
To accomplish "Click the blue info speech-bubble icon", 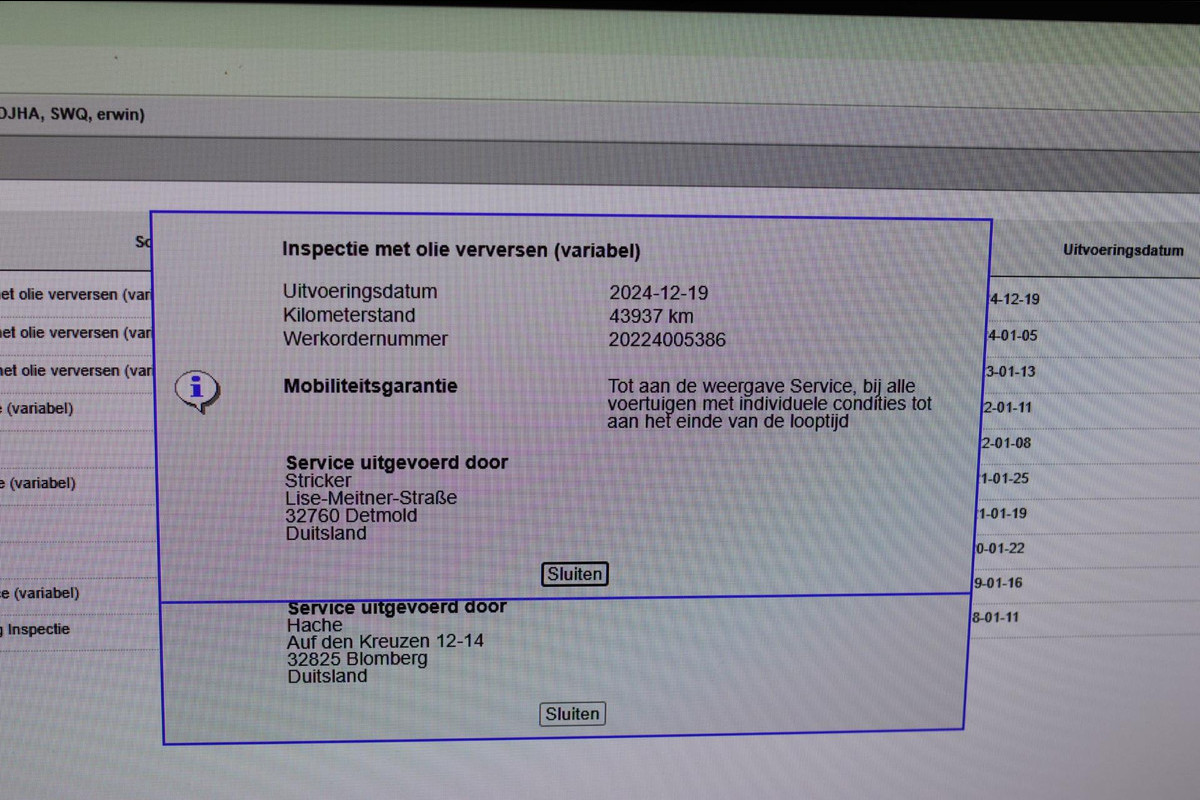I will point(196,390).
